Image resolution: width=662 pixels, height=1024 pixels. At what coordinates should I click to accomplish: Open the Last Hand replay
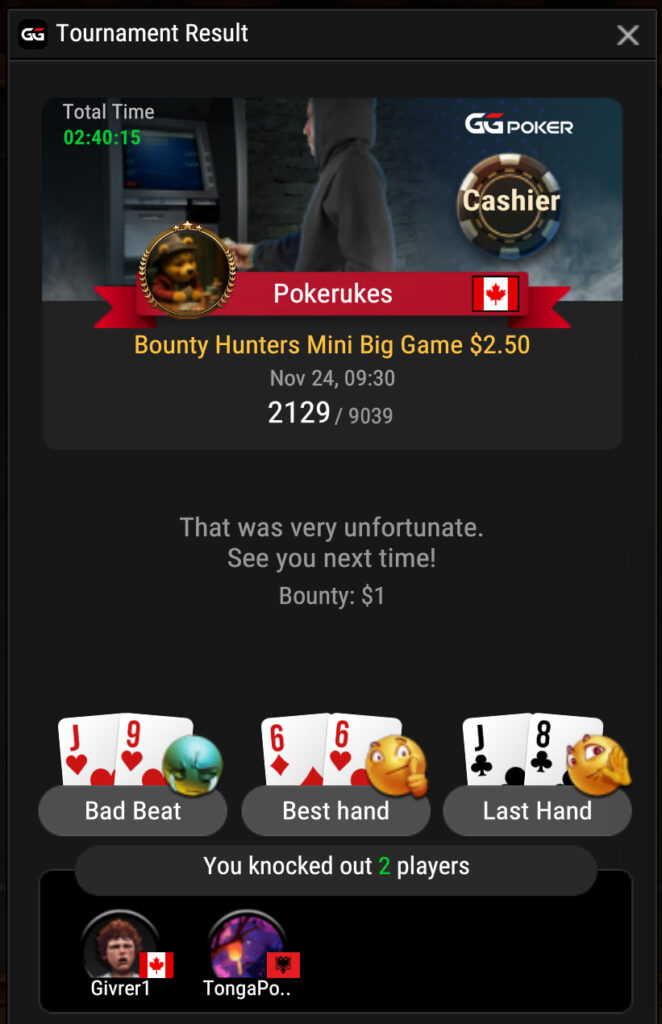click(x=537, y=810)
